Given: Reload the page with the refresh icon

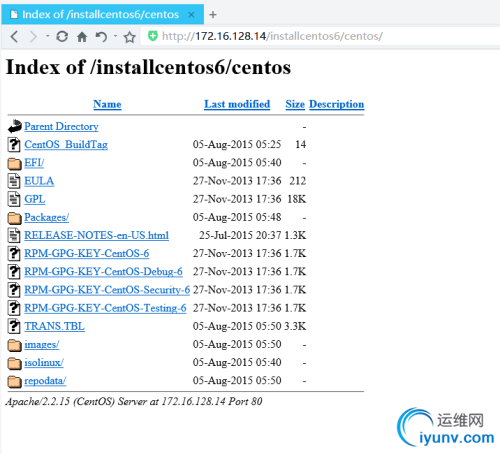Looking at the screenshot, I should tap(62, 36).
